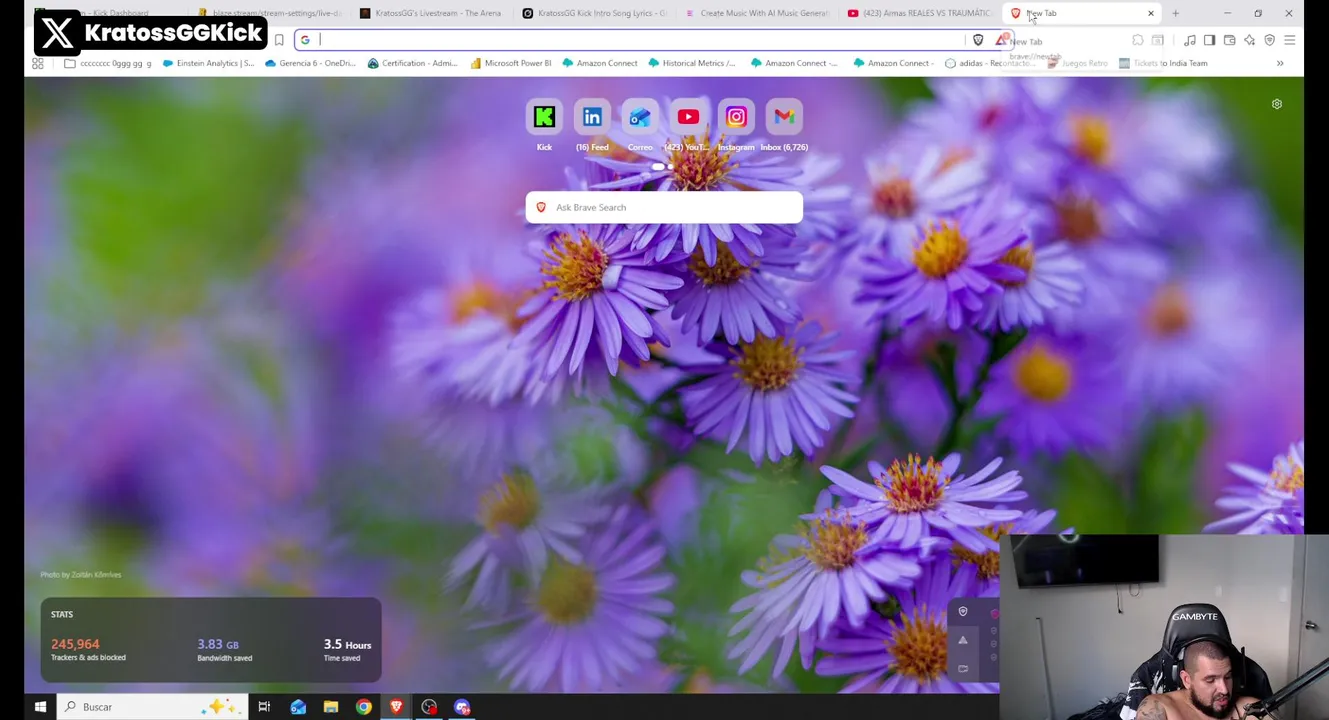Screen dimensions: 1329x720
Task: Switch to KratosGG Kick Intro Song Lyrics tab
Action: tap(593, 13)
